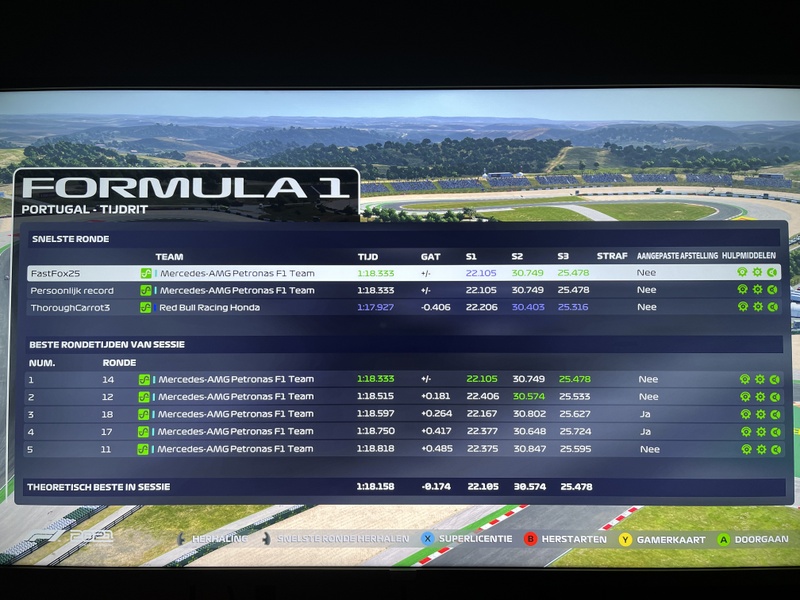Click gear assist icon for lap 11 row
Viewport: 800px width, 600px height.
(x=762, y=449)
